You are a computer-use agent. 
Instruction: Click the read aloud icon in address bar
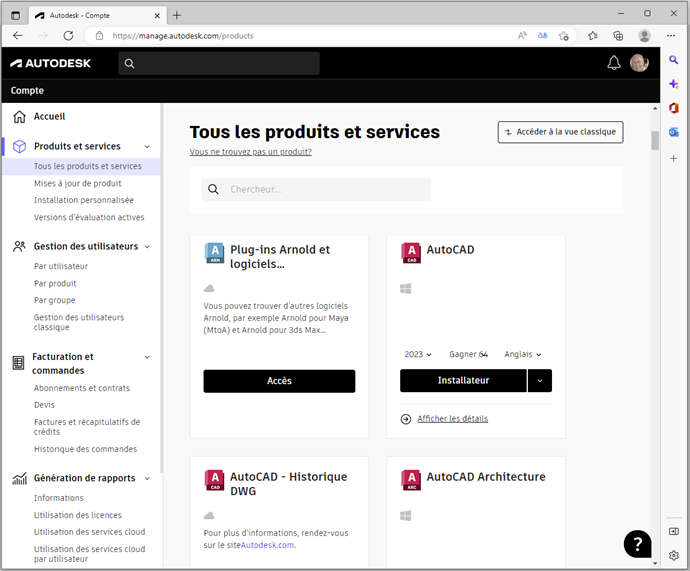point(522,36)
